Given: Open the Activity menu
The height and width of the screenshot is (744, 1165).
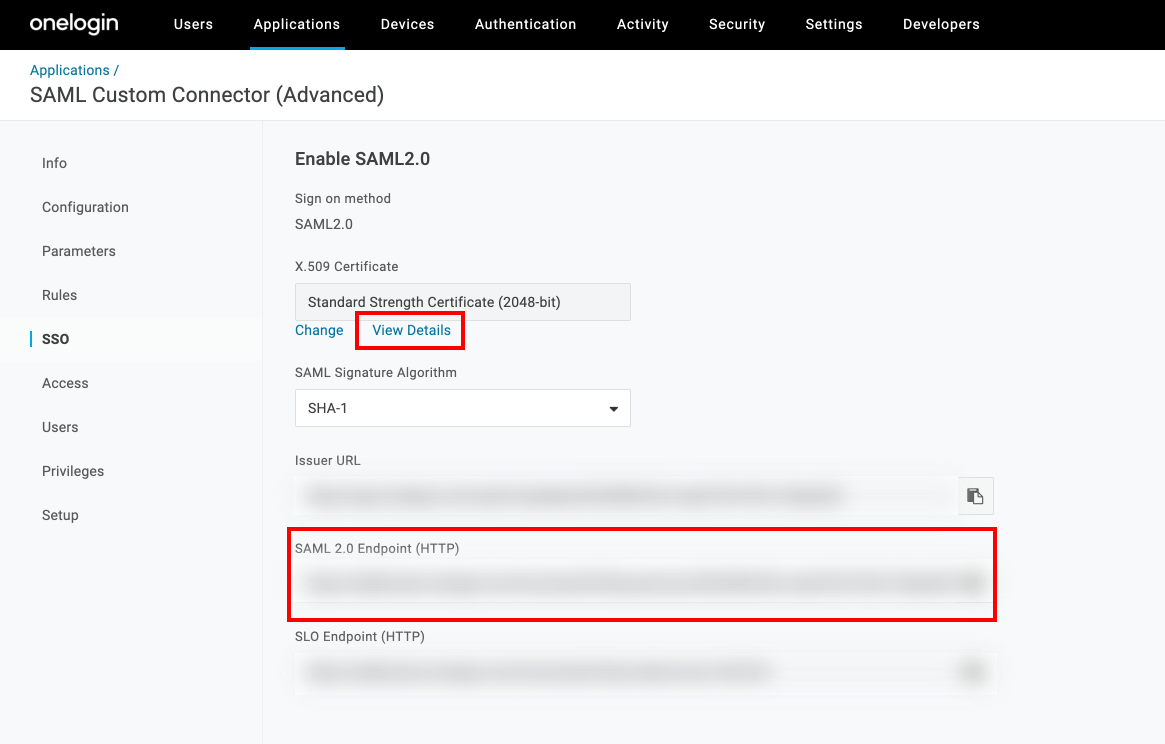Looking at the screenshot, I should pyautogui.click(x=642, y=24).
